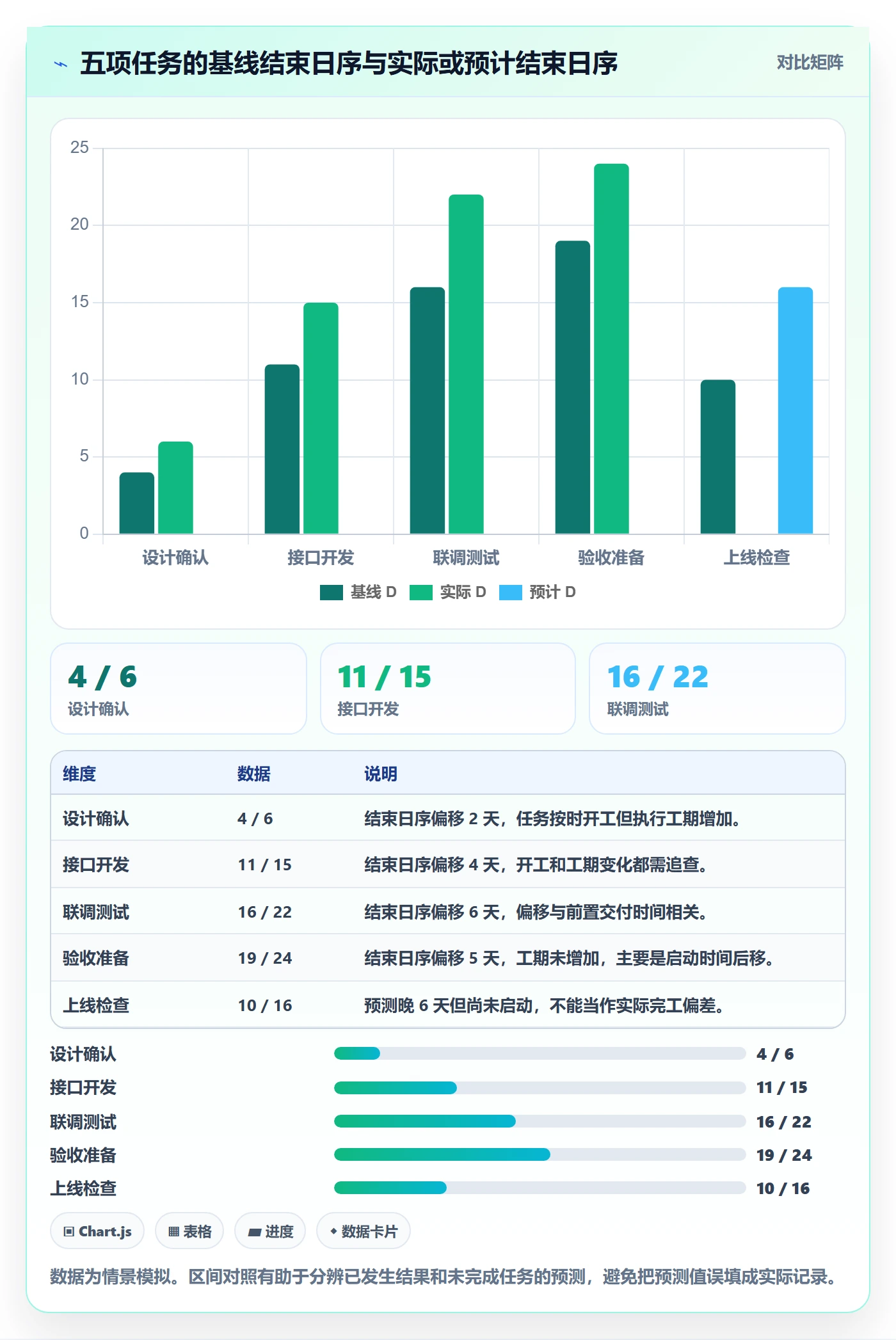The width and height of the screenshot is (896, 1340).
Task: Open the 4 / 6 设计确认 summary card
Action: (x=179, y=689)
